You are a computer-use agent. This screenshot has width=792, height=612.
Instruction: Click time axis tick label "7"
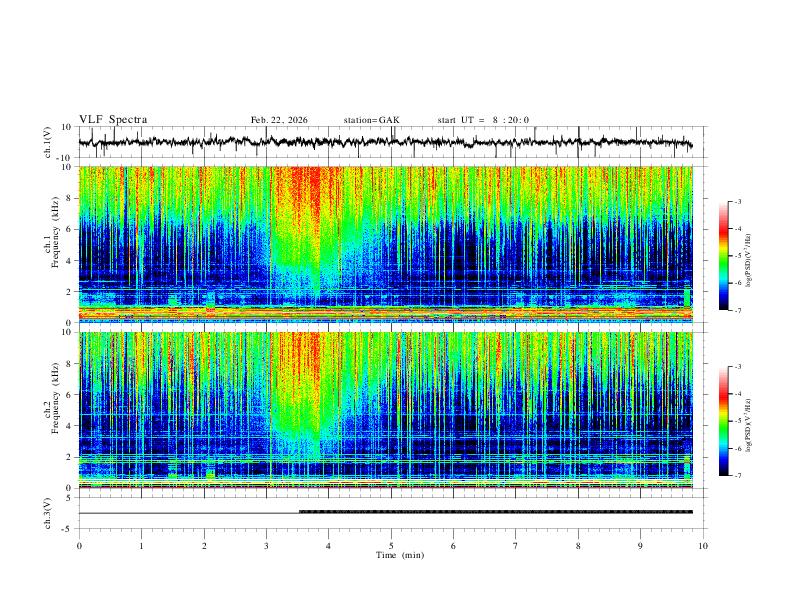[516, 546]
